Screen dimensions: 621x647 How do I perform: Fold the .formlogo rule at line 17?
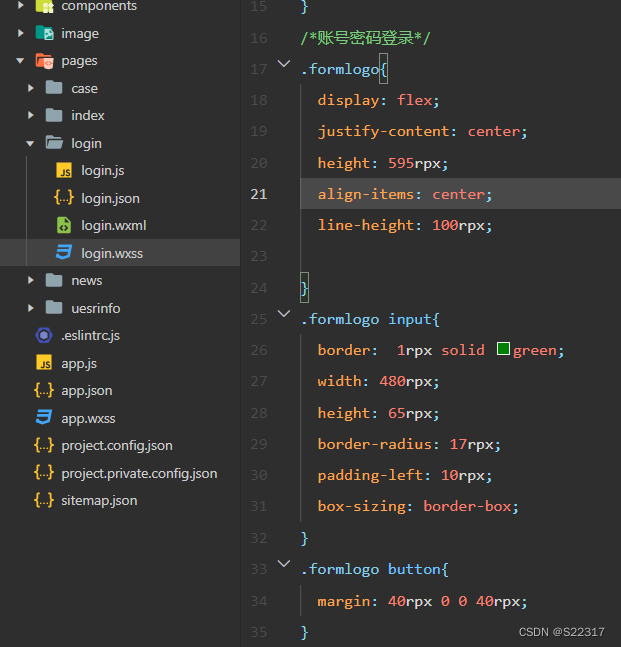click(284, 64)
